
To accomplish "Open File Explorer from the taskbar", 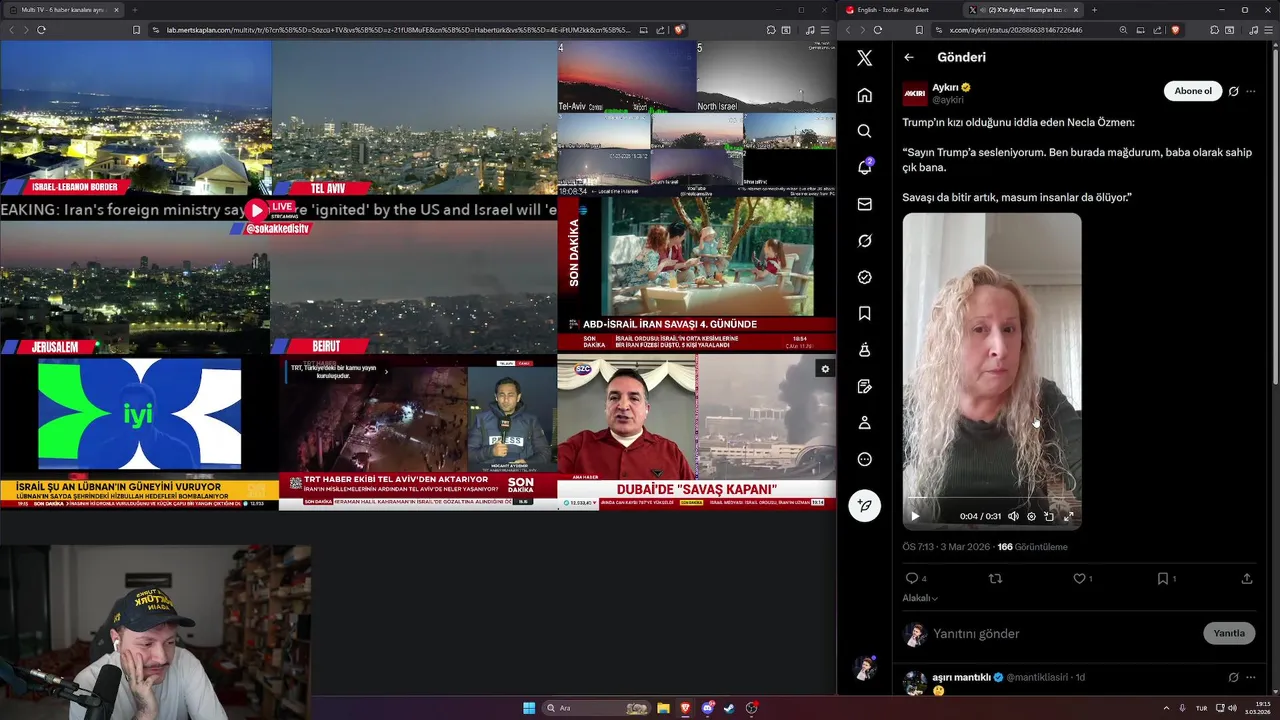I will click(663, 708).
